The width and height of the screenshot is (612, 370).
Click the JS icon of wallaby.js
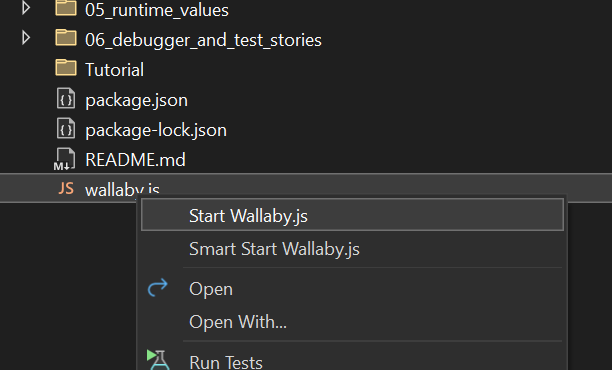pos(66,189)
